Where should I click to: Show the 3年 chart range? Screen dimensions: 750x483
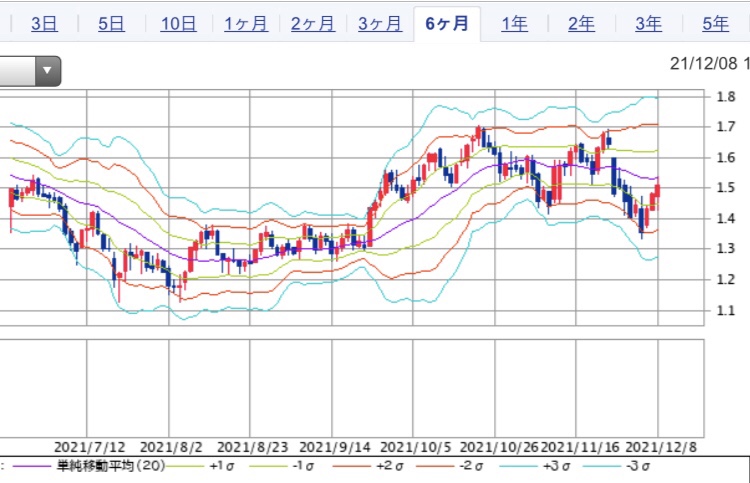point(648,23)
